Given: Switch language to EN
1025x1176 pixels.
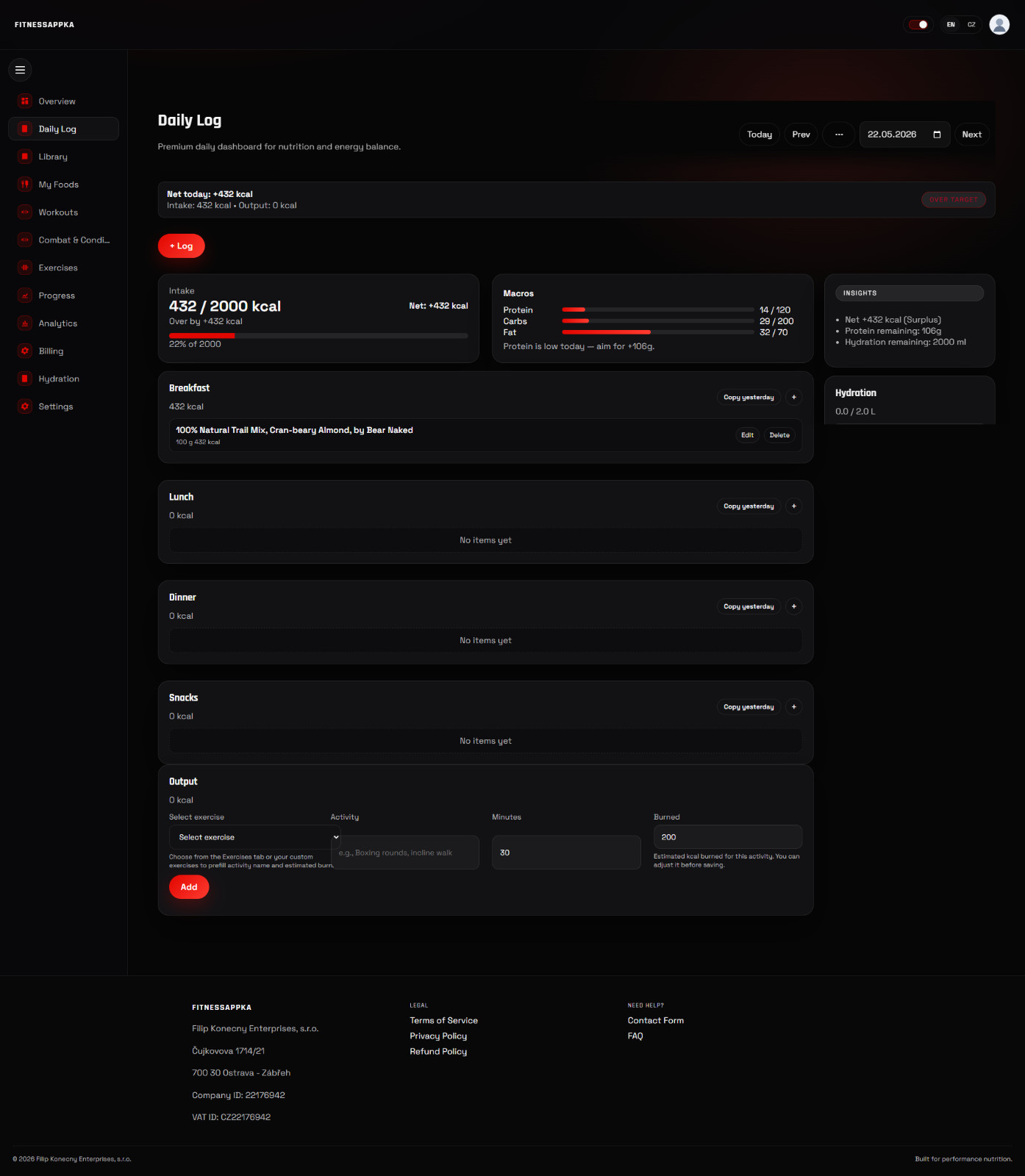Looking at the screenshot, I should tap(951, 24).
